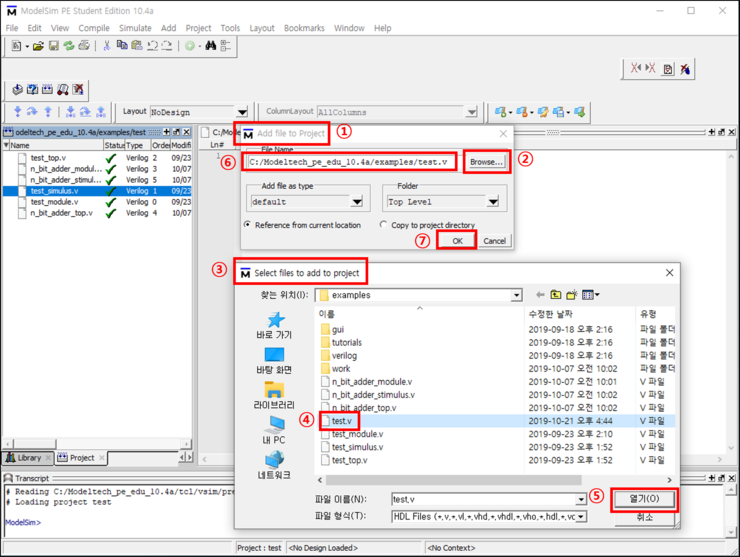Click OK in Add file to Project
Screen dimensions: 740x557
[x=457, y=241]
